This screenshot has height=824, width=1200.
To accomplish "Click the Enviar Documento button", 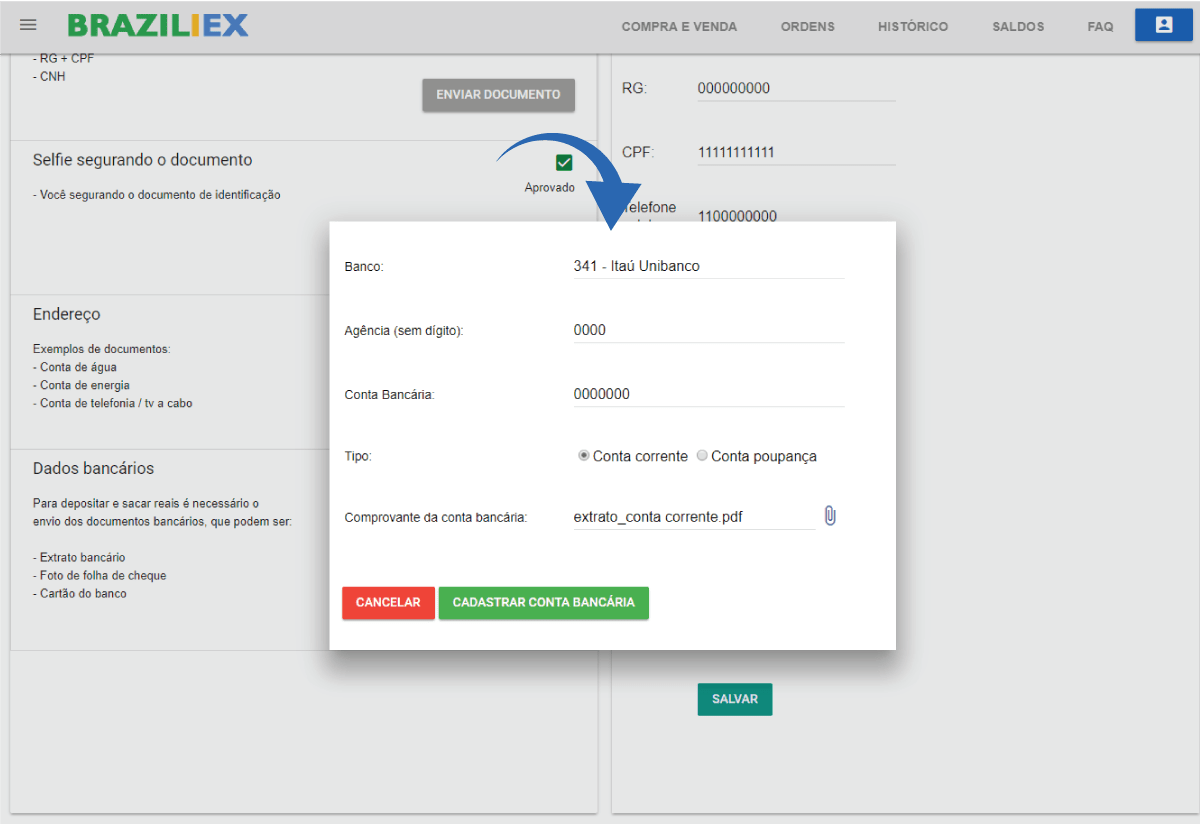I will click(498, 95).
